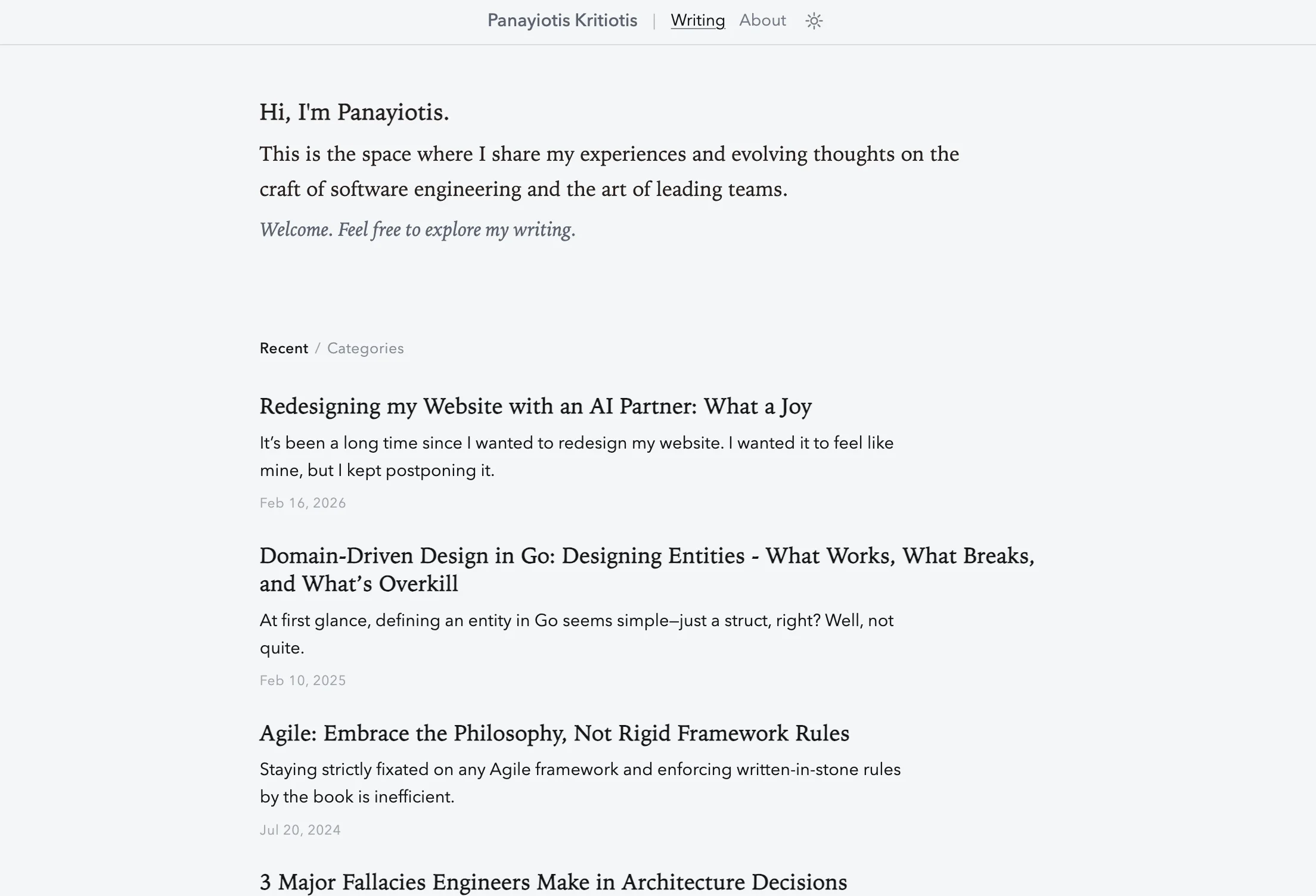Open the Writing nav tab
The image size is (1316, 896).
[697, 20]
